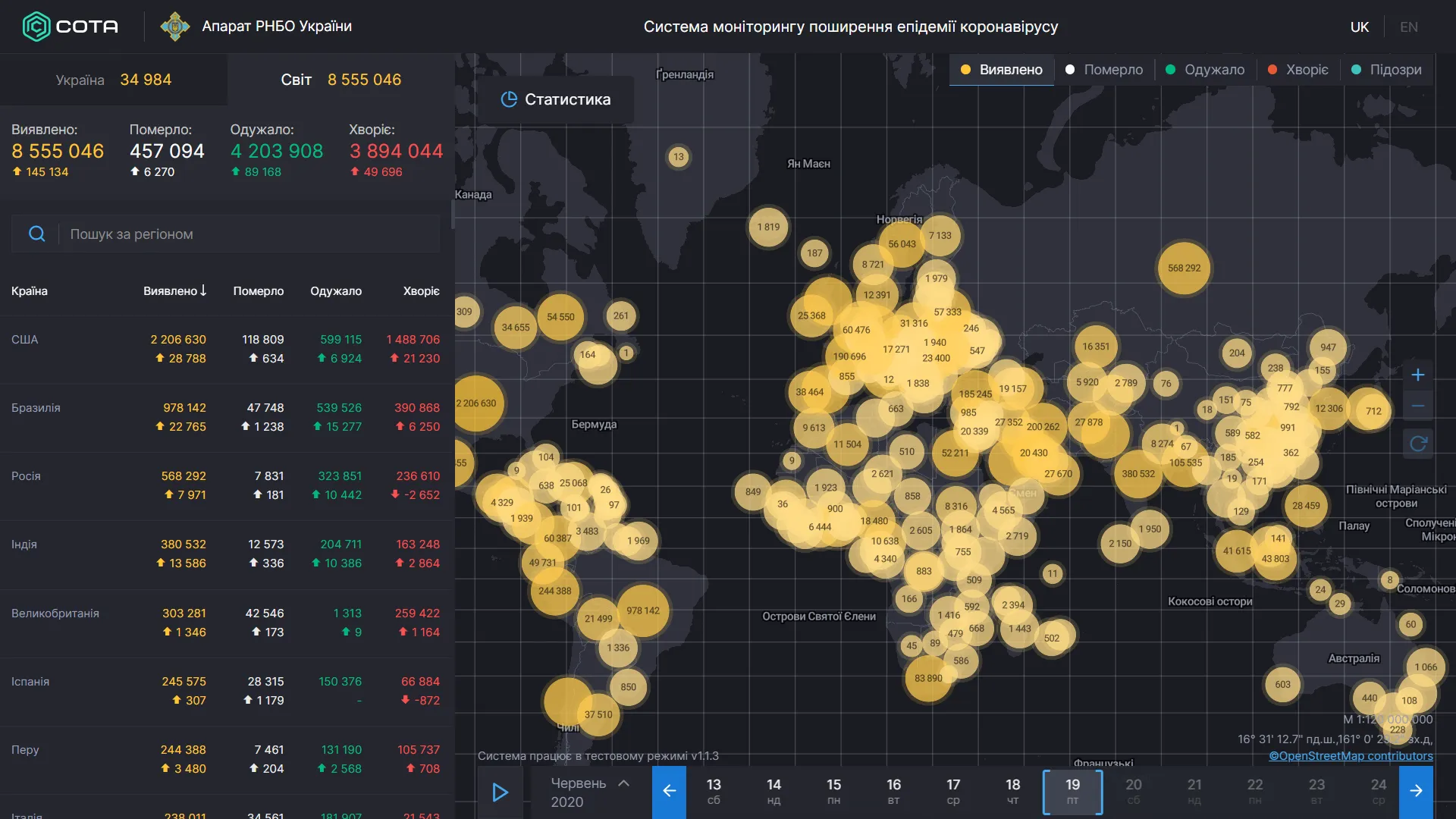
Task: Select the Померло map filter
Action: (1104, 70)
